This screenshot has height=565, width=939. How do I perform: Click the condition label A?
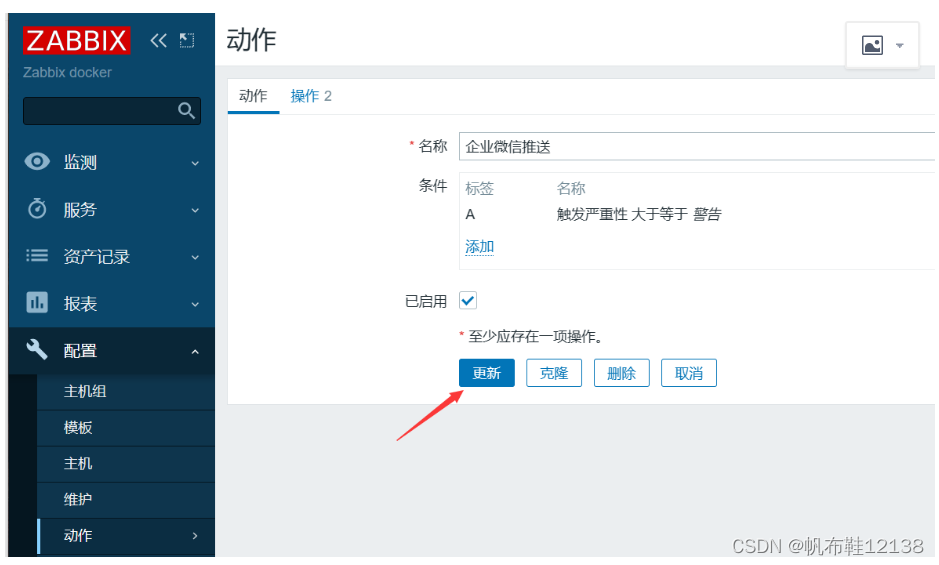tap(470, 214)
